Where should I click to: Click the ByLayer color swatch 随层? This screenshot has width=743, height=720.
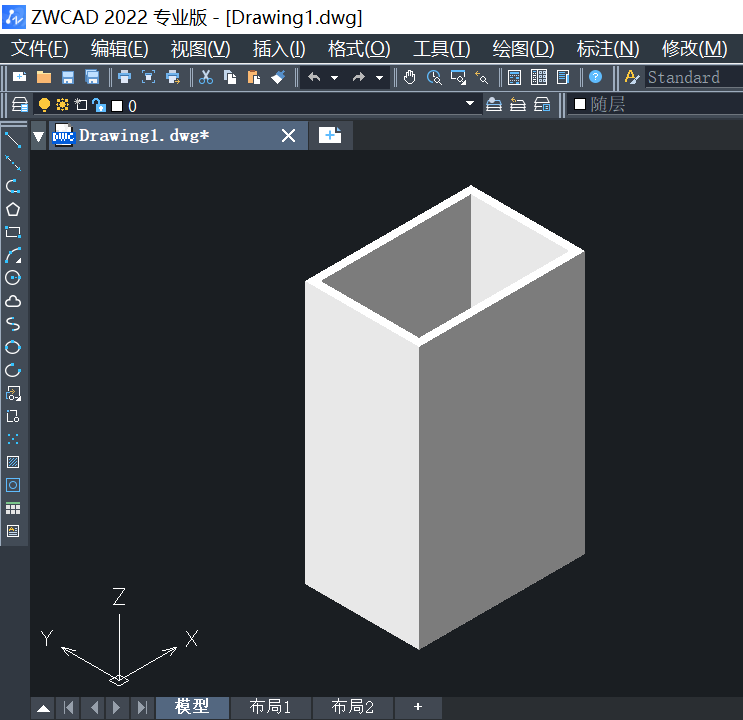(x=580, y=104)
